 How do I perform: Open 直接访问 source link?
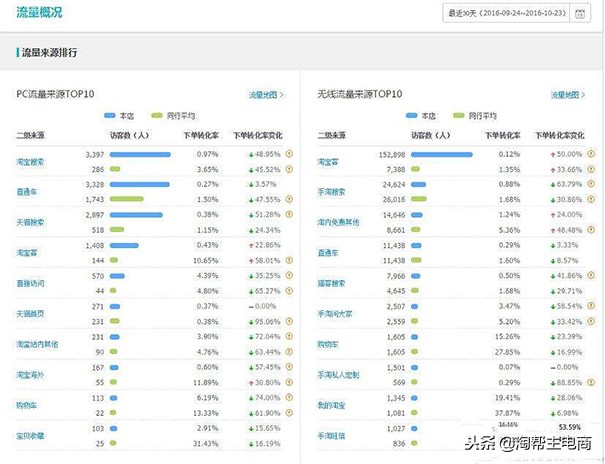pyautogui.click(x=30, y=283)
